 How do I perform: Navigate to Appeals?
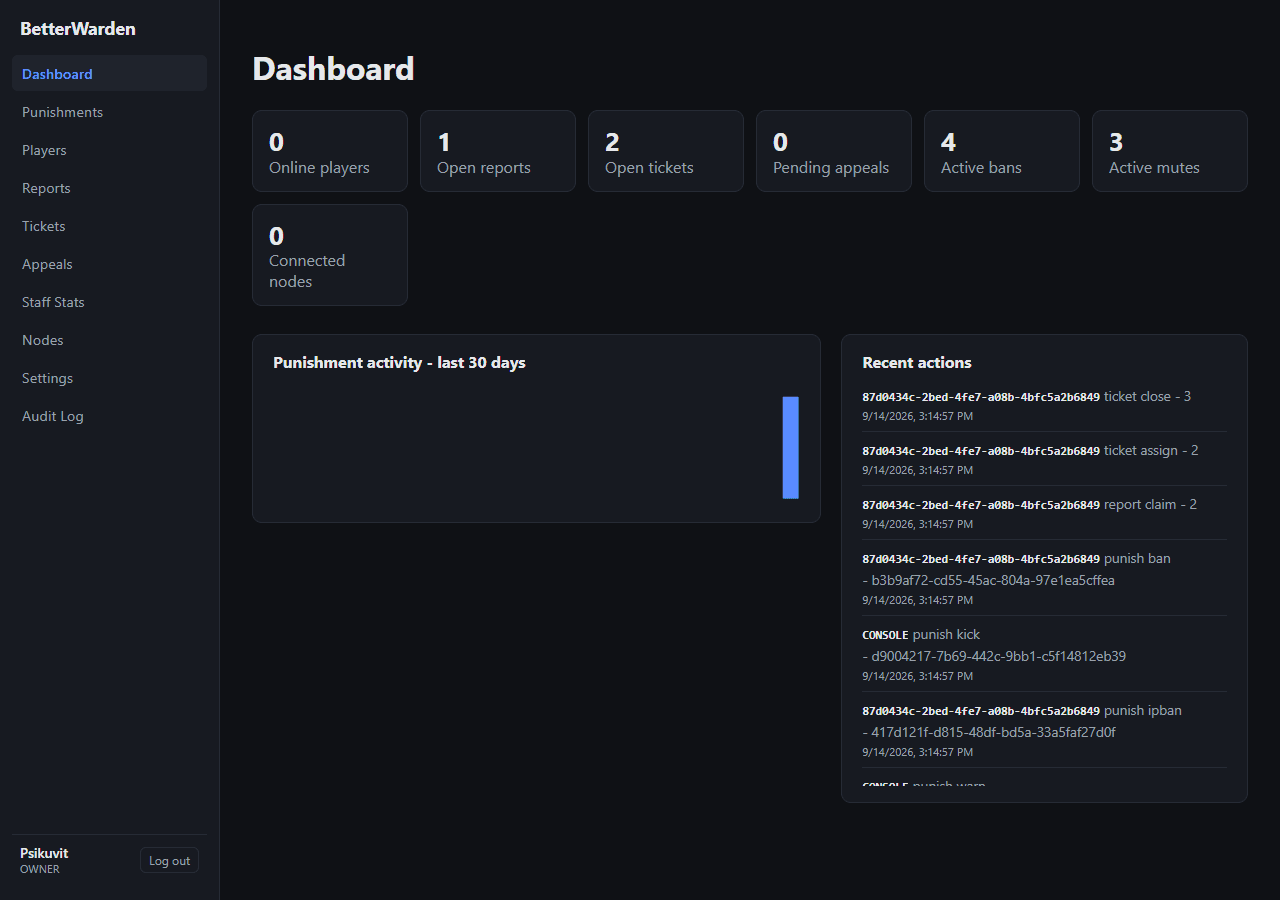[x=109, y=264]
